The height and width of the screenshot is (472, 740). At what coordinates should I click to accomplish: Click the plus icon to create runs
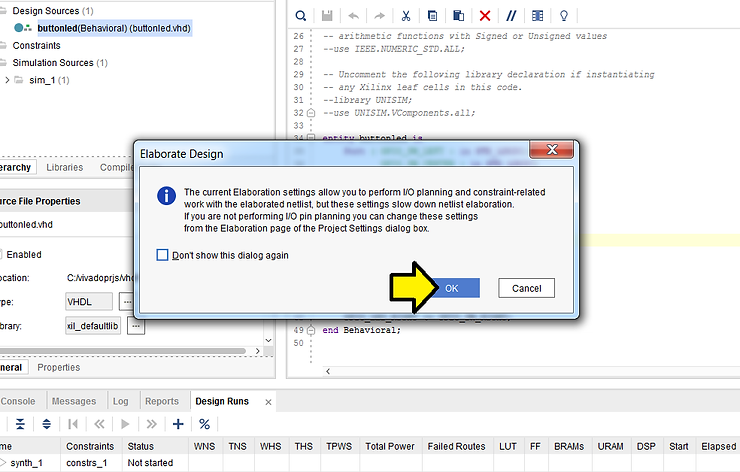point(178,424)
